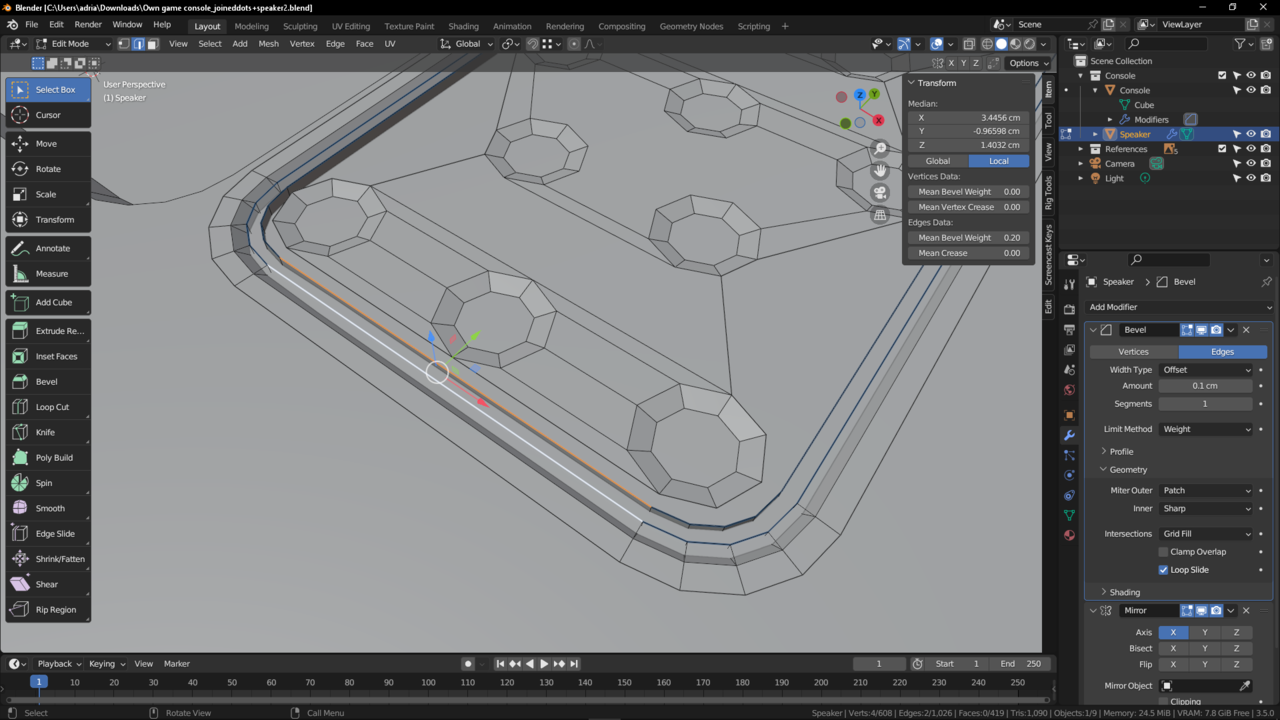Click the Mean Bevel Weight 0.20 slider
The width and height of the screenshot is (1280, 720).
coord(967,238)
